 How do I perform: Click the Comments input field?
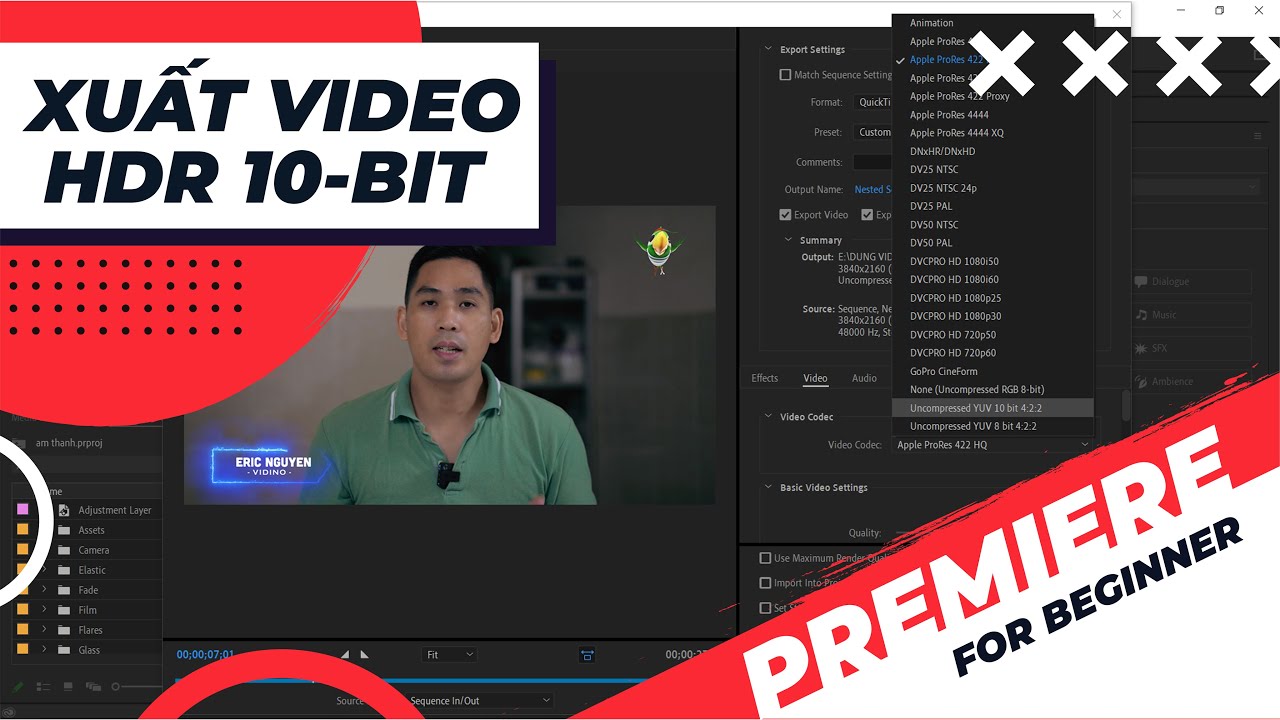coord(872,162)
